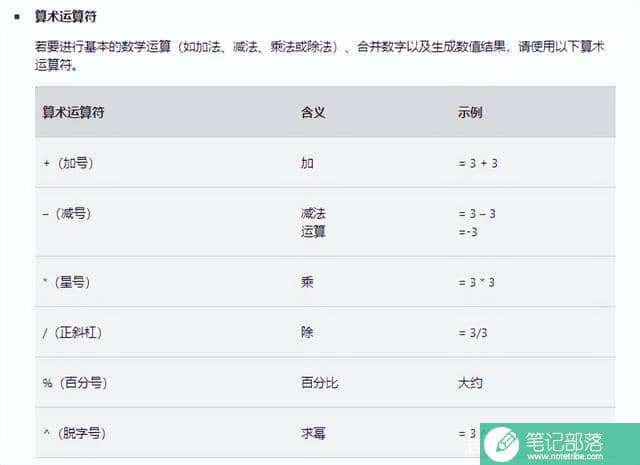Open the www.notetribe.com watermark link
640x465 pixels.
(564, 456)
